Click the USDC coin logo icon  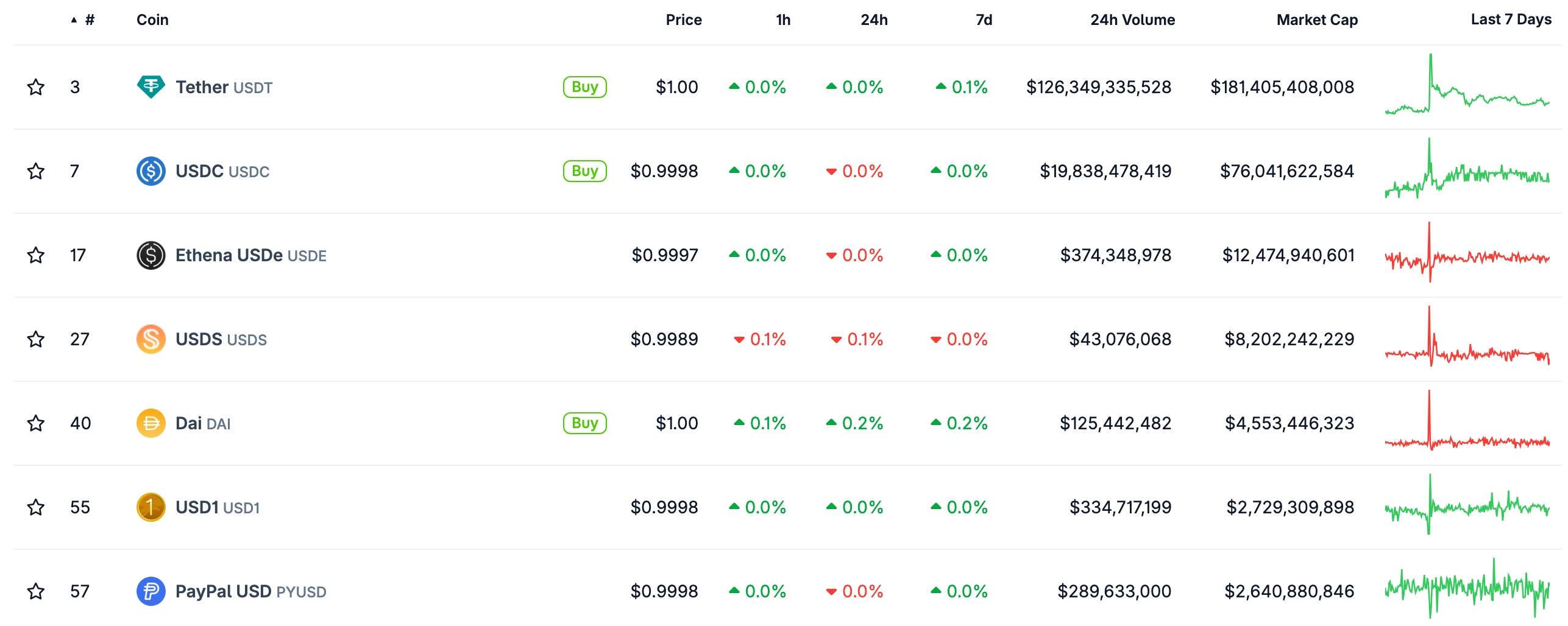(151, 171)
